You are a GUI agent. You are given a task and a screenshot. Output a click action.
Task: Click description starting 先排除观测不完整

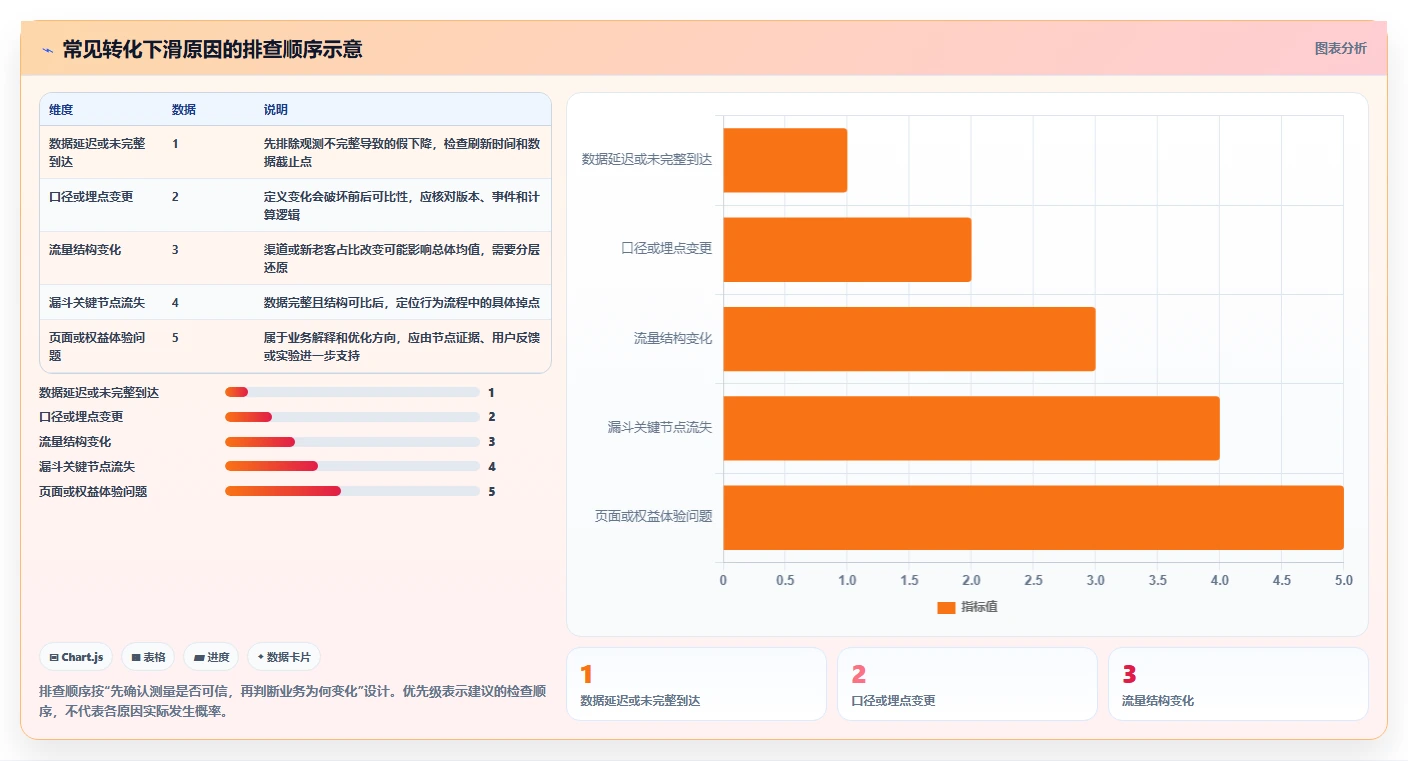pos(402,152)
